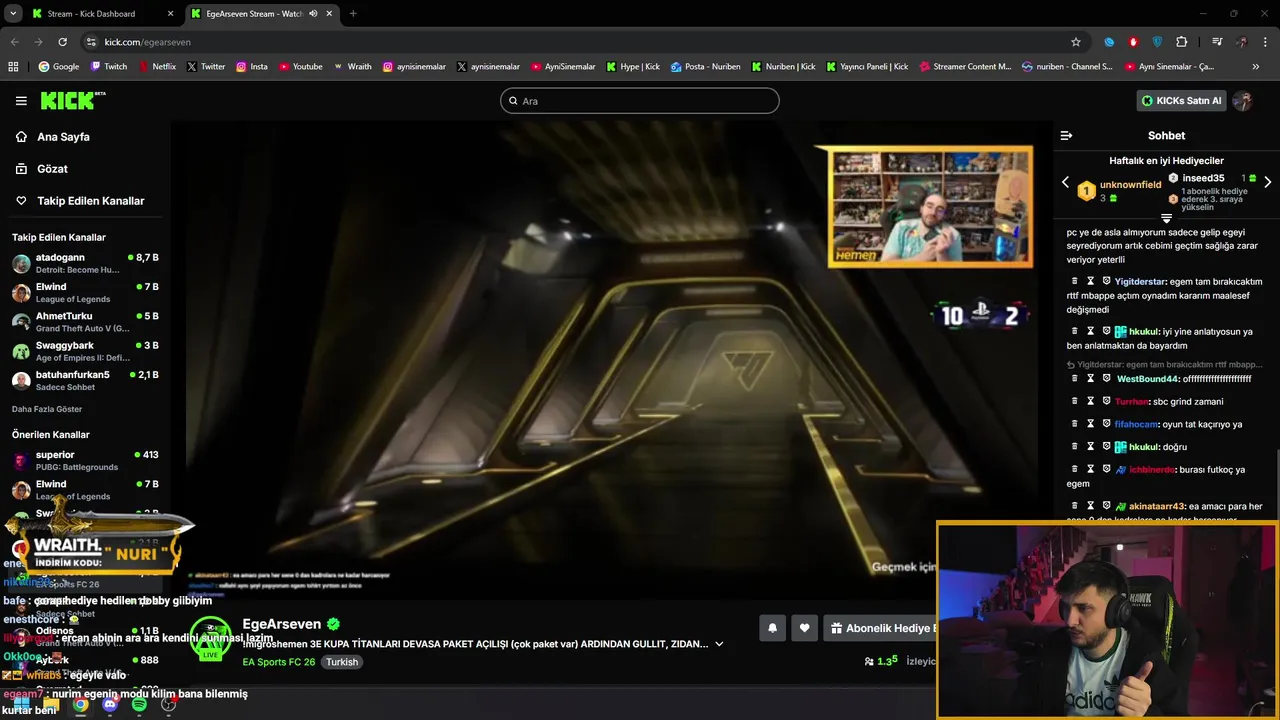Viewport: 1280px width, 720px height.
Task: Show next top gifter
Action: 1267,183
